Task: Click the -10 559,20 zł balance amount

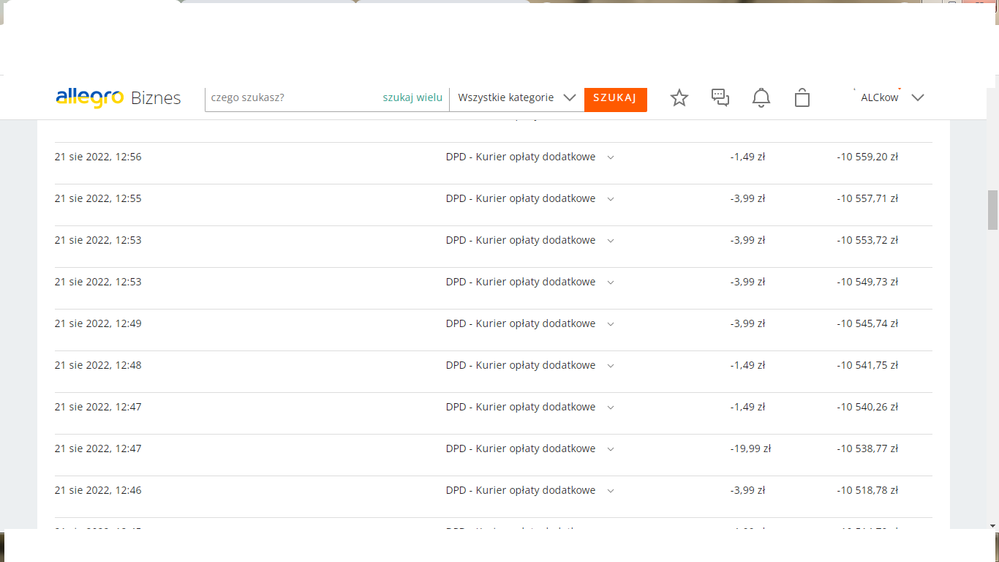Action: click(867, 157)
